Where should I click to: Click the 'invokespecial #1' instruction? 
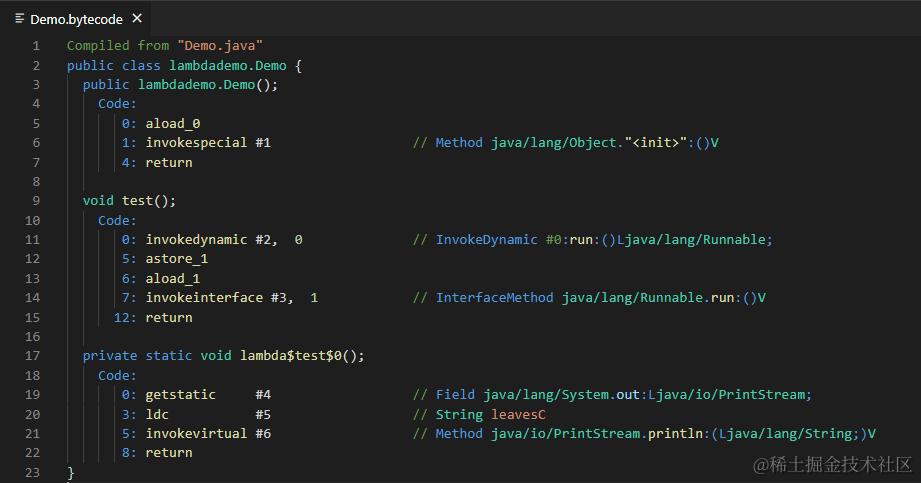point(208,143)
